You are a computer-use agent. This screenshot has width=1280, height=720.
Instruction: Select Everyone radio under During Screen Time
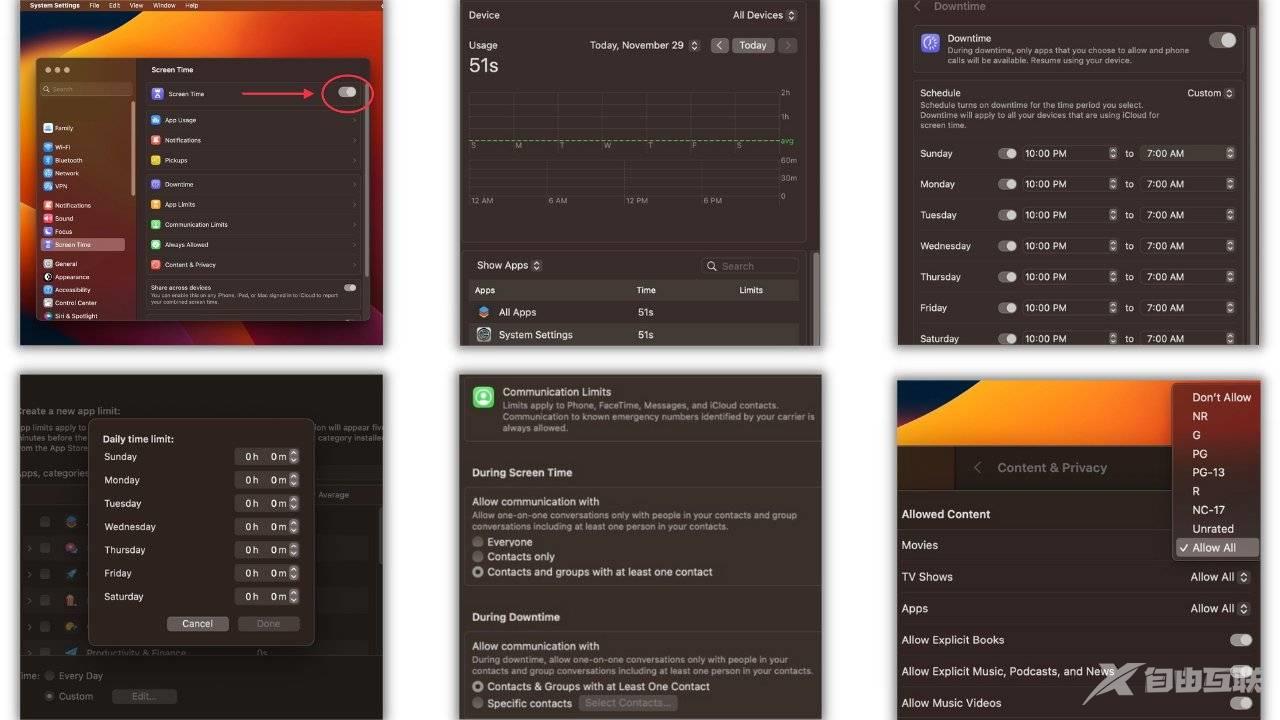coord(478,542)
